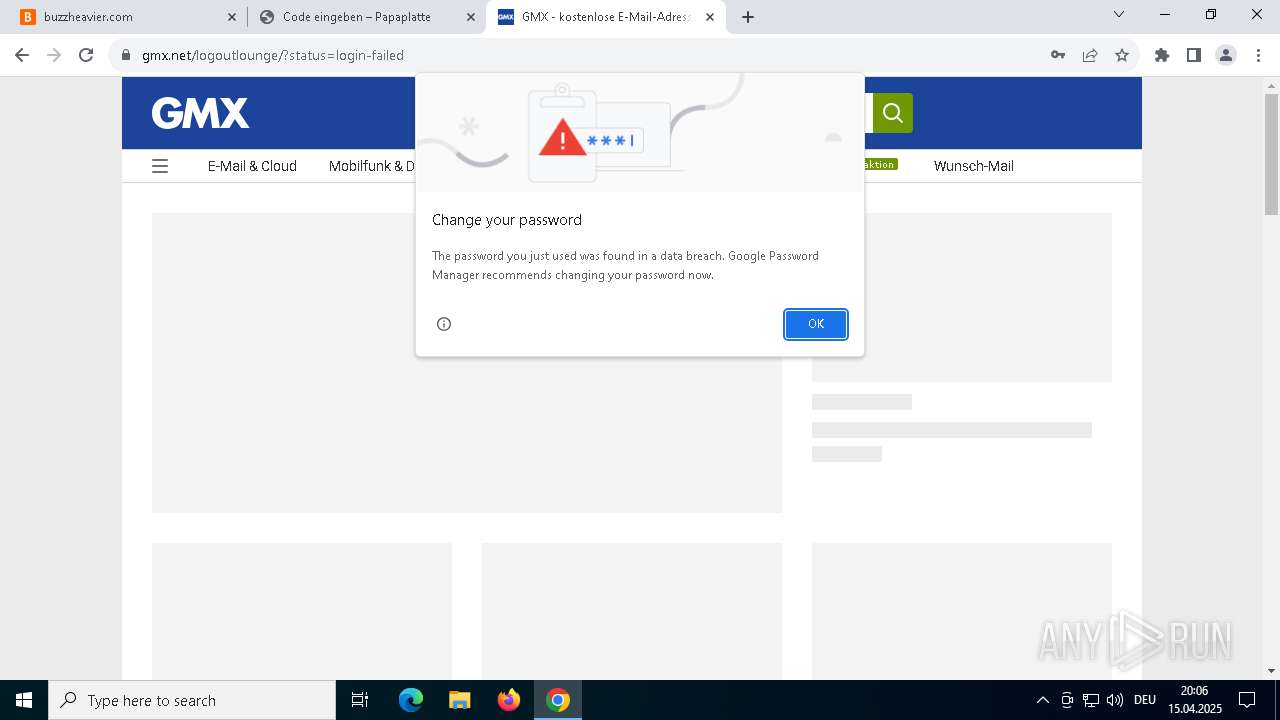The height and width of the screenshot is (720, 1280).
Task: Open the saved passwords key icon
Action: (x=1058, y=55)
